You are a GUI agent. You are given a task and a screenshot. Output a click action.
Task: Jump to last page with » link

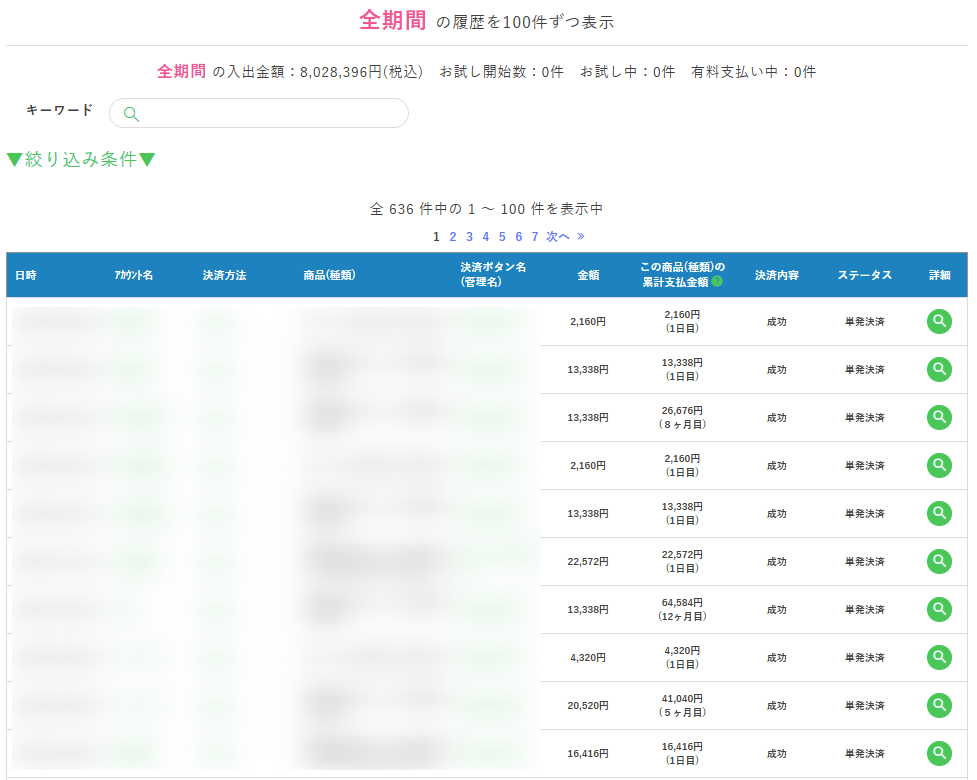[x=581, y=237]
